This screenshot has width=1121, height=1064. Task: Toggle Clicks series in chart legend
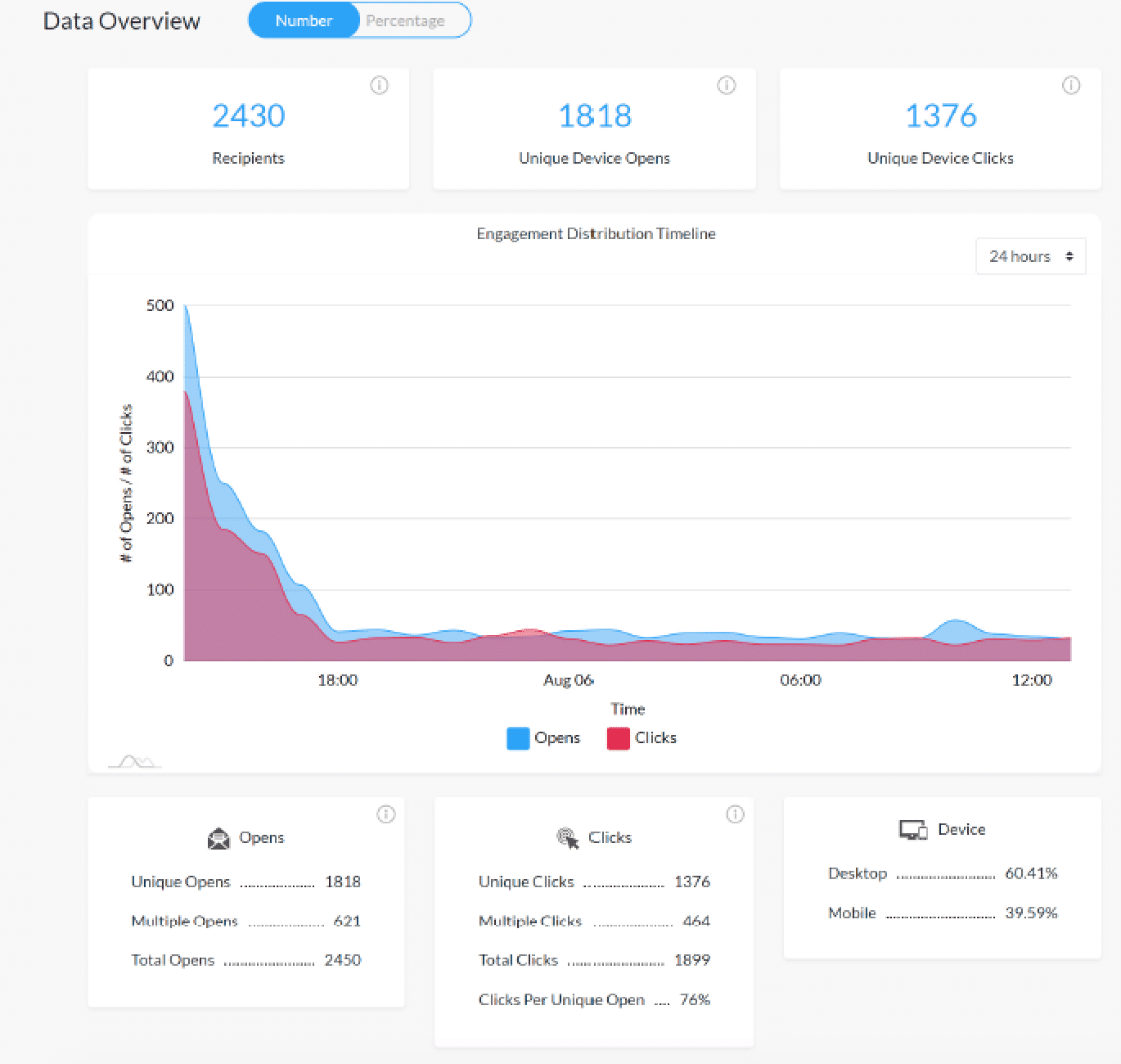pyautogui.click(x=642, y=738)
